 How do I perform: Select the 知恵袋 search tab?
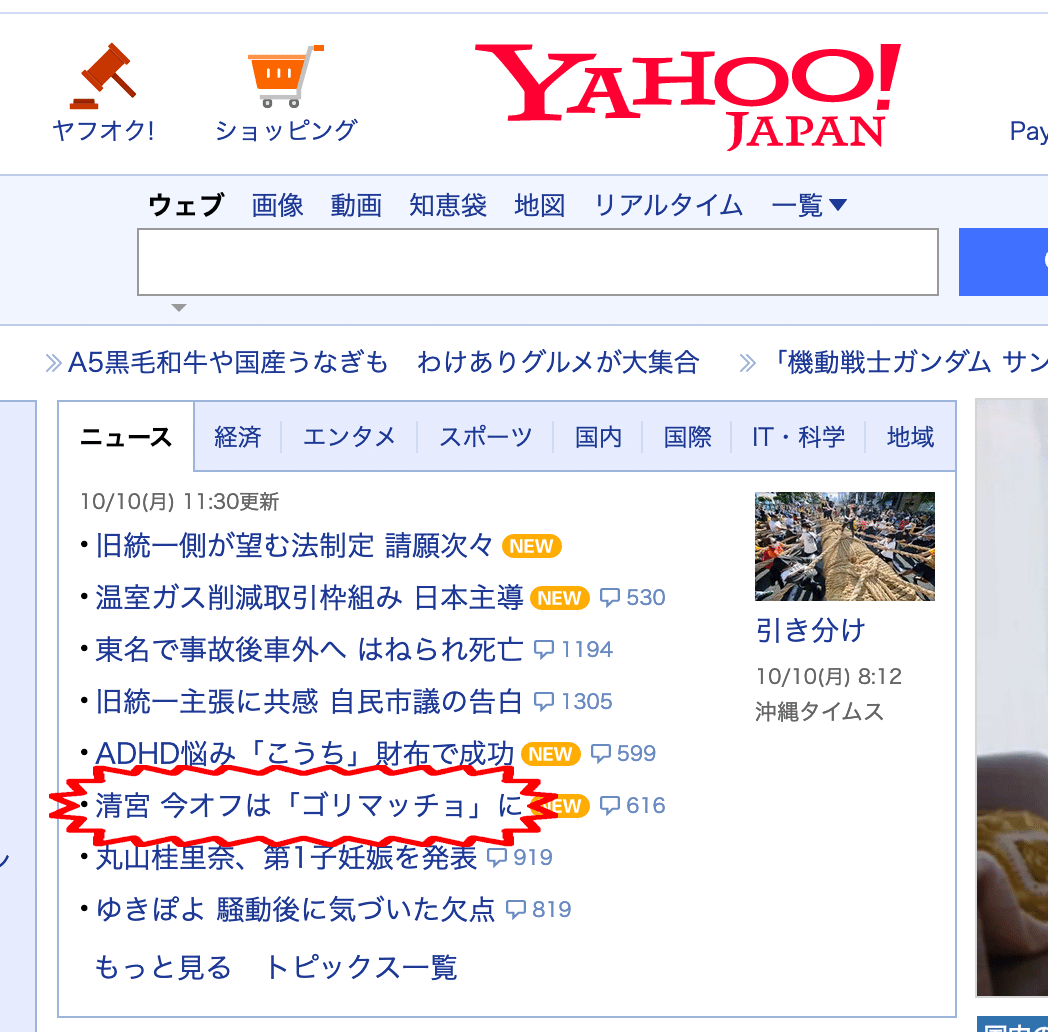tap(448, 205)
